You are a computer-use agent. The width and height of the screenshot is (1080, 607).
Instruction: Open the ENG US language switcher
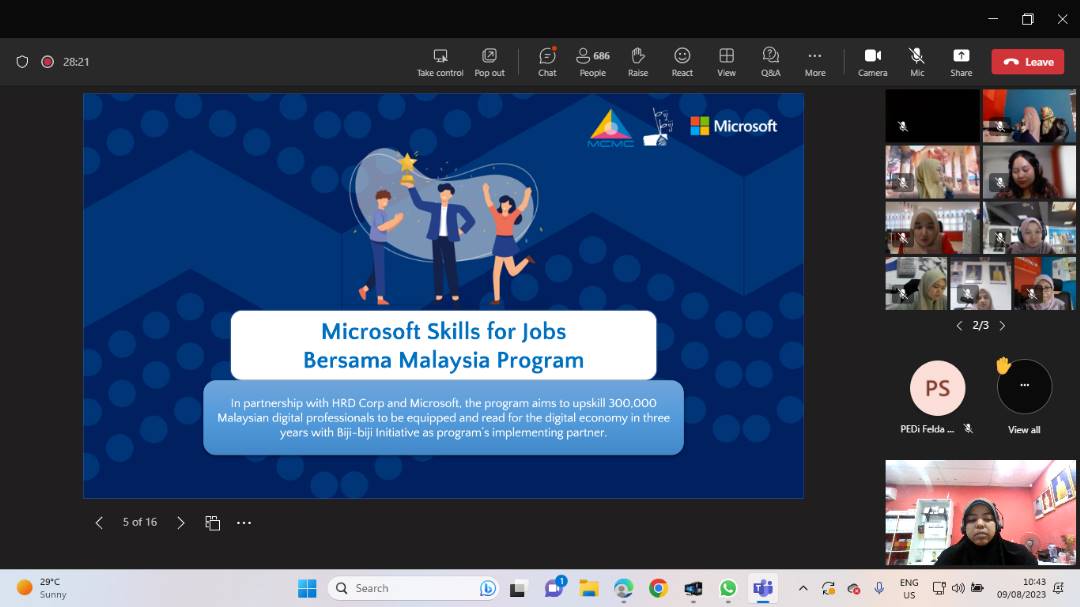909,588
